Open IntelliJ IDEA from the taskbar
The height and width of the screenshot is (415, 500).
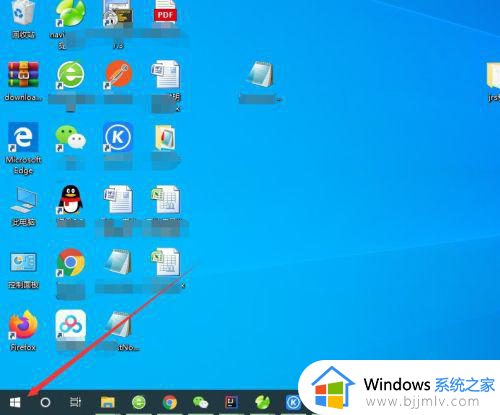(231, 402)
